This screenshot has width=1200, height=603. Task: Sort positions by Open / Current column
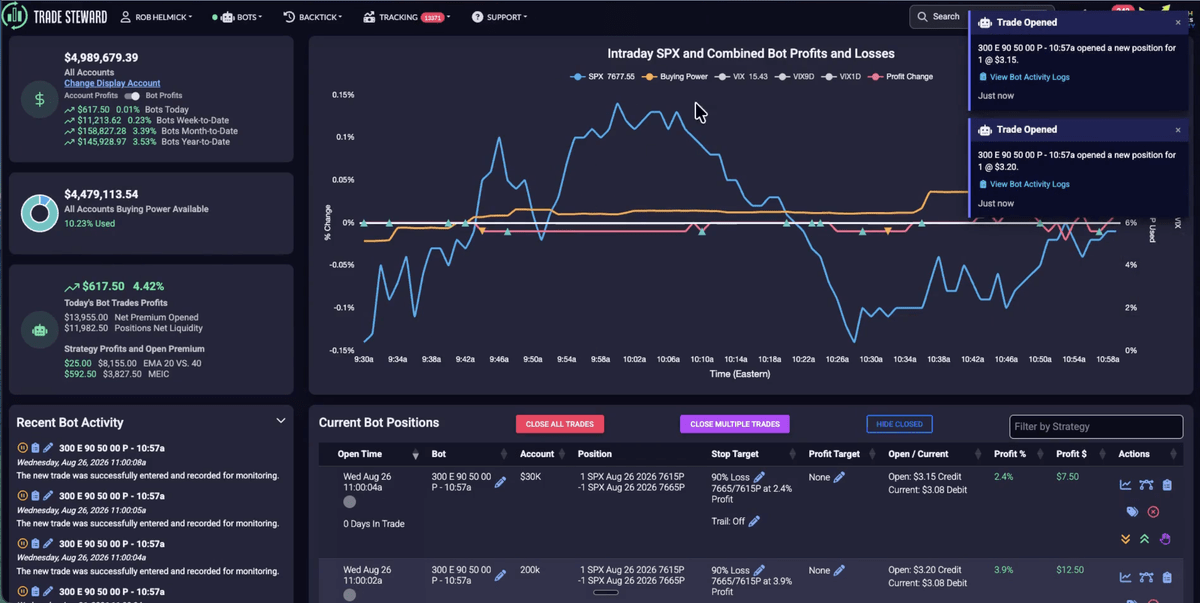point(918,454)
